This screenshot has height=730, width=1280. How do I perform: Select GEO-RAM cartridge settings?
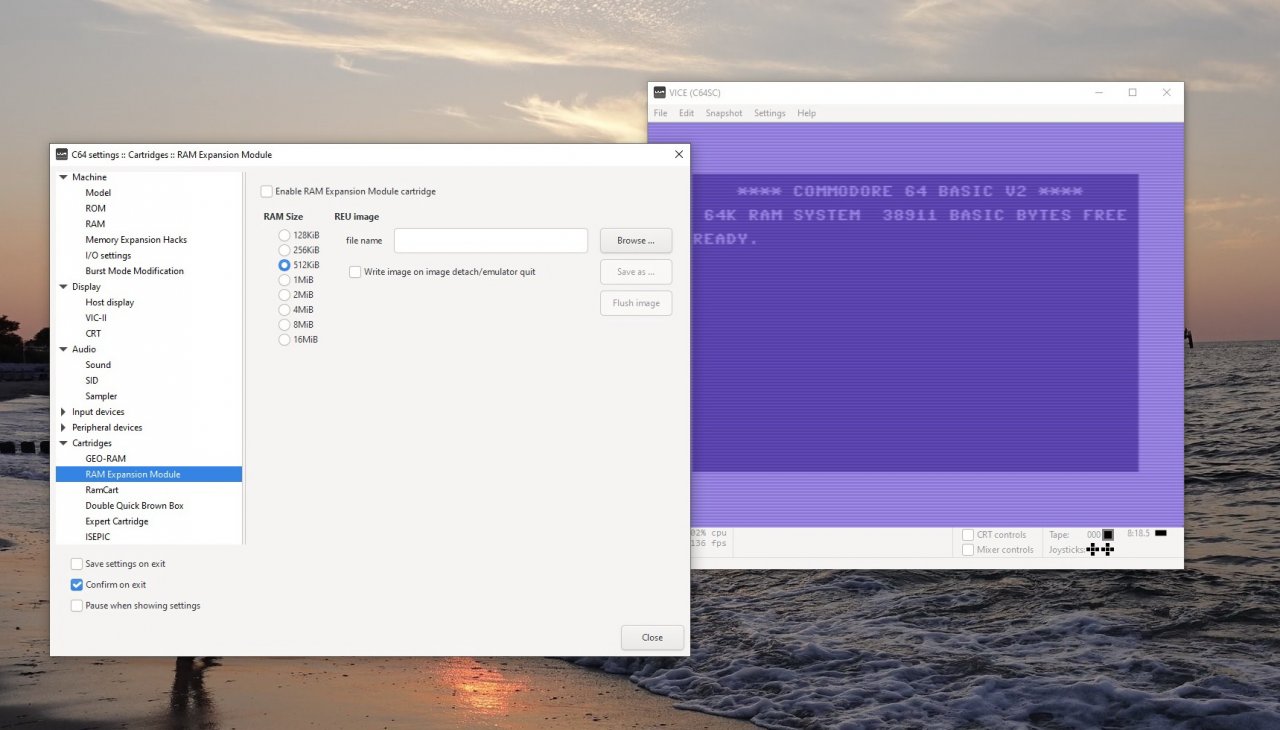point(105,459)
